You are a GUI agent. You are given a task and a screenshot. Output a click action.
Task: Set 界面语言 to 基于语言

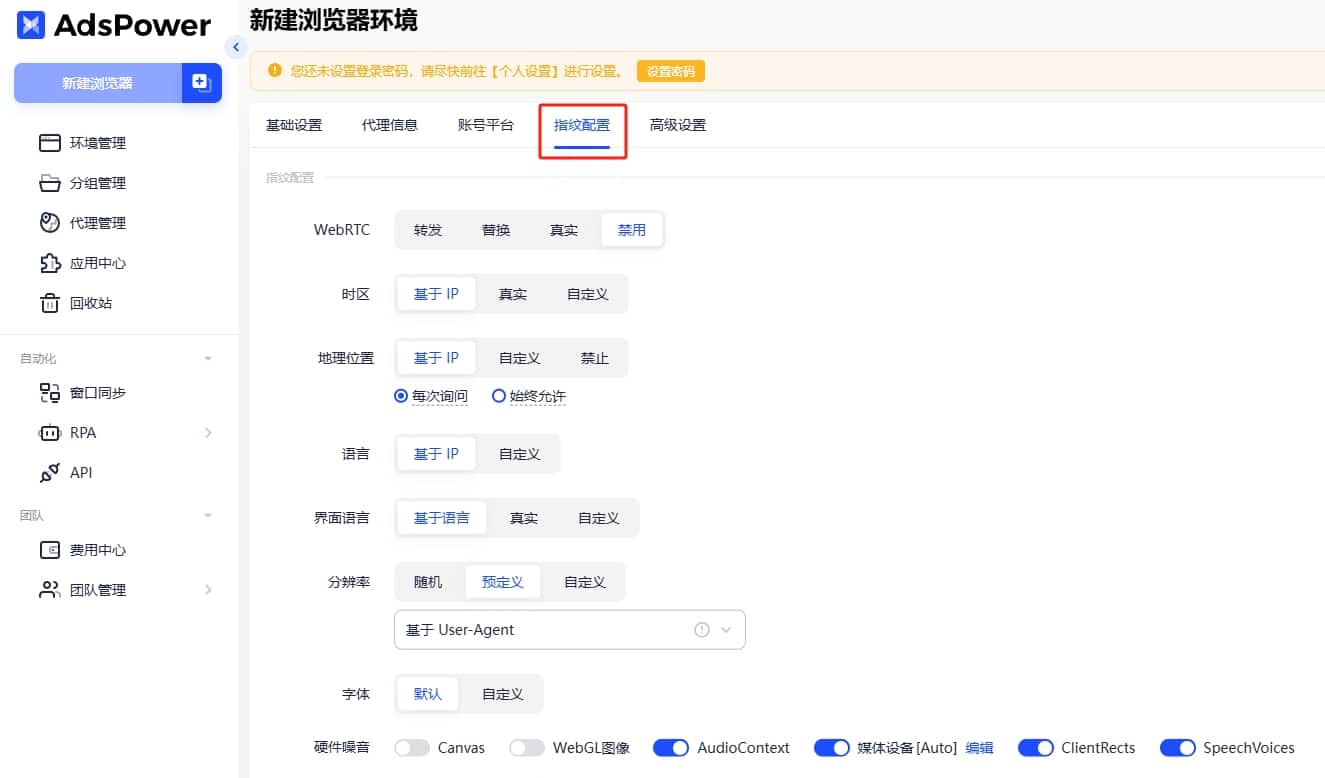pyautogui.click(x=442, y=518)
